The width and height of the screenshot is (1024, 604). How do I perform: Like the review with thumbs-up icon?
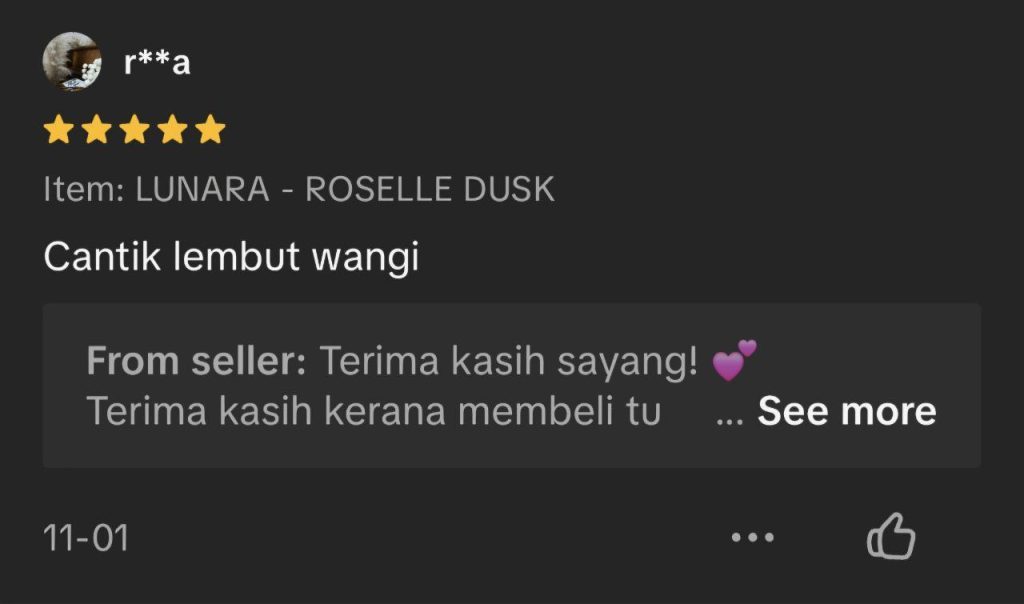click(x=891, y=536)
